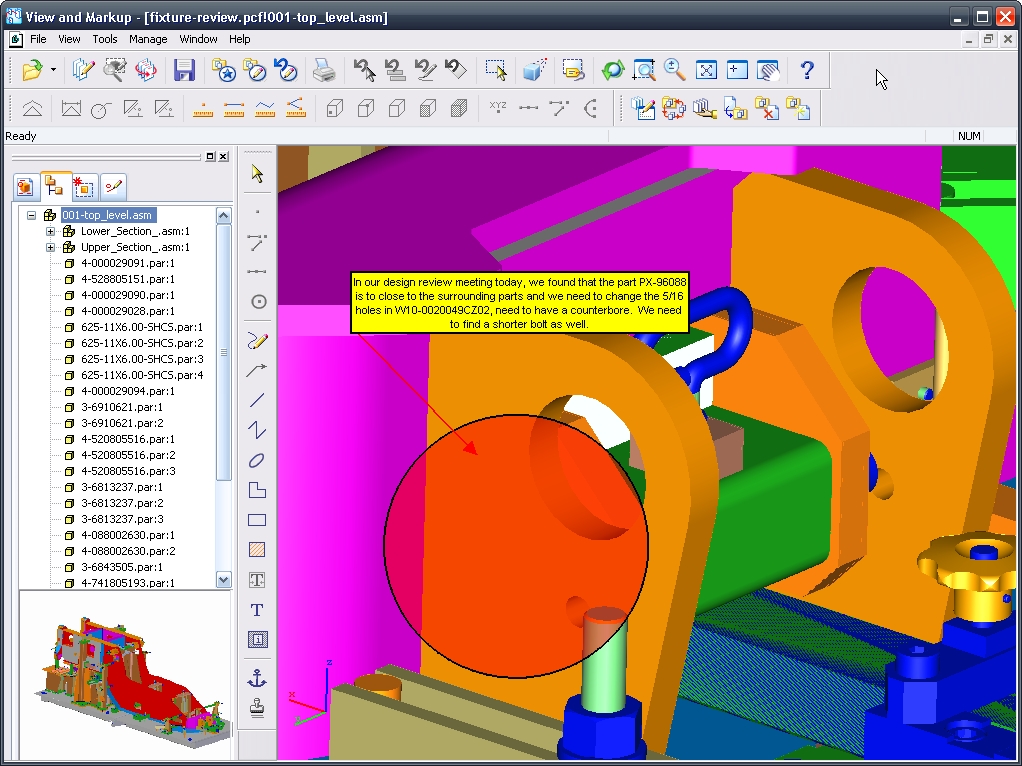Click the anchor icon in vertical toolbar

(257, 678)
